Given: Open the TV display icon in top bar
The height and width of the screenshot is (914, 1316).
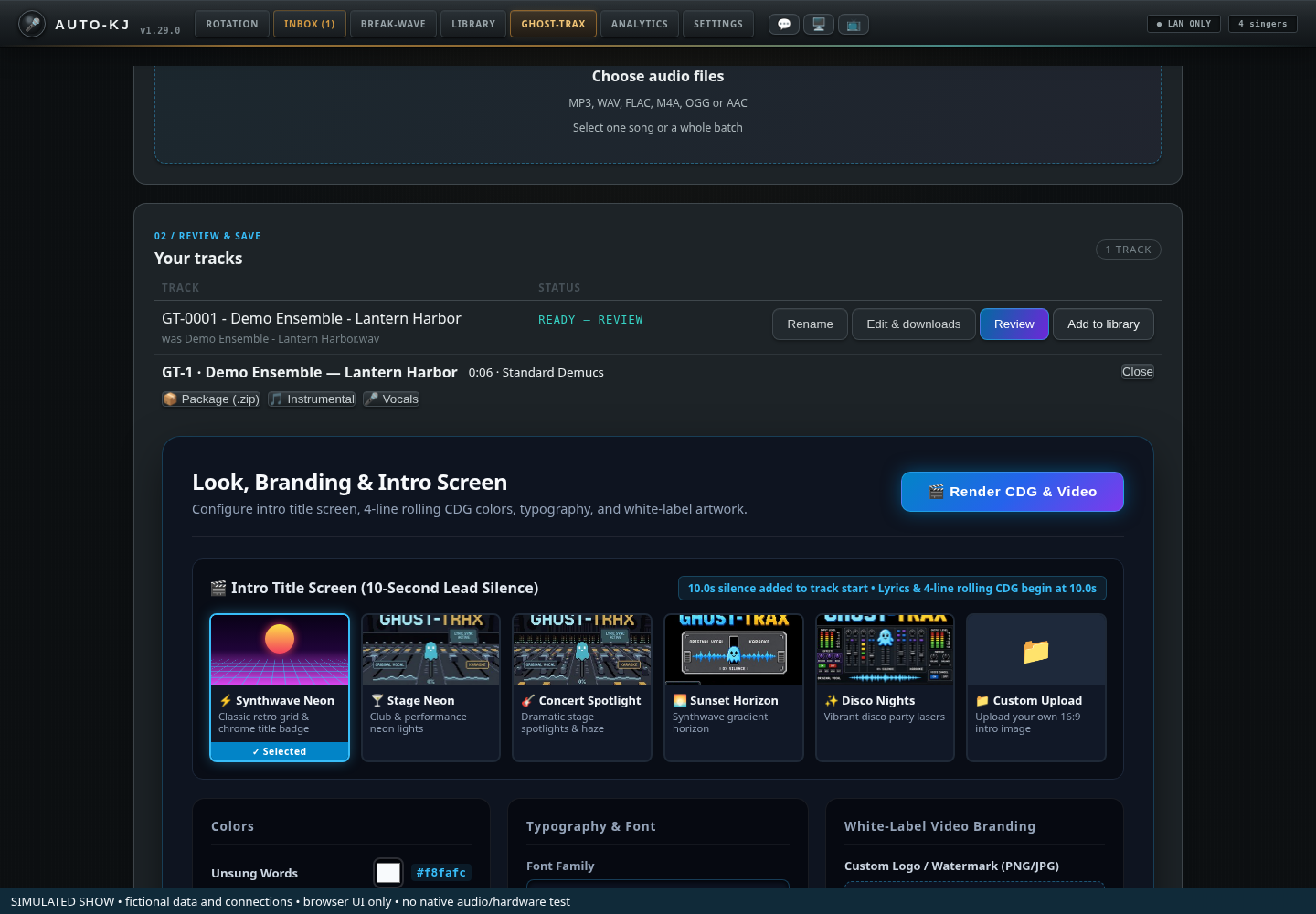Looking at the screenshot, I should pyautogui.click(x=854, y=25).
